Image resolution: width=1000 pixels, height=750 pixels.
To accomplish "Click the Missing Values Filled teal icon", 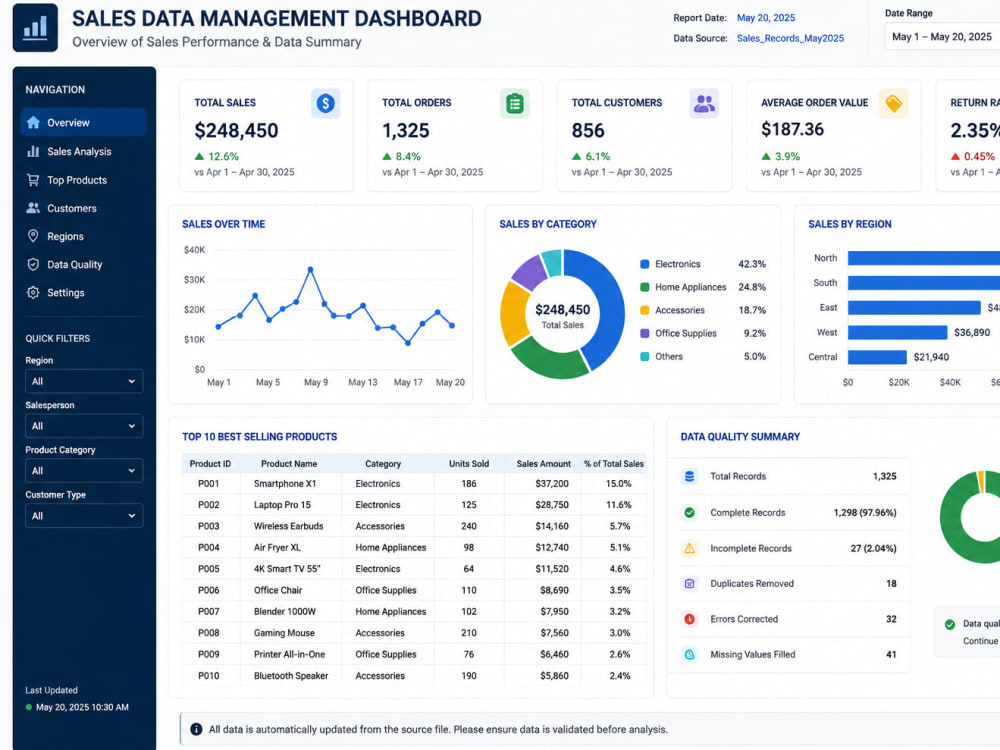I will click(689, 654).
